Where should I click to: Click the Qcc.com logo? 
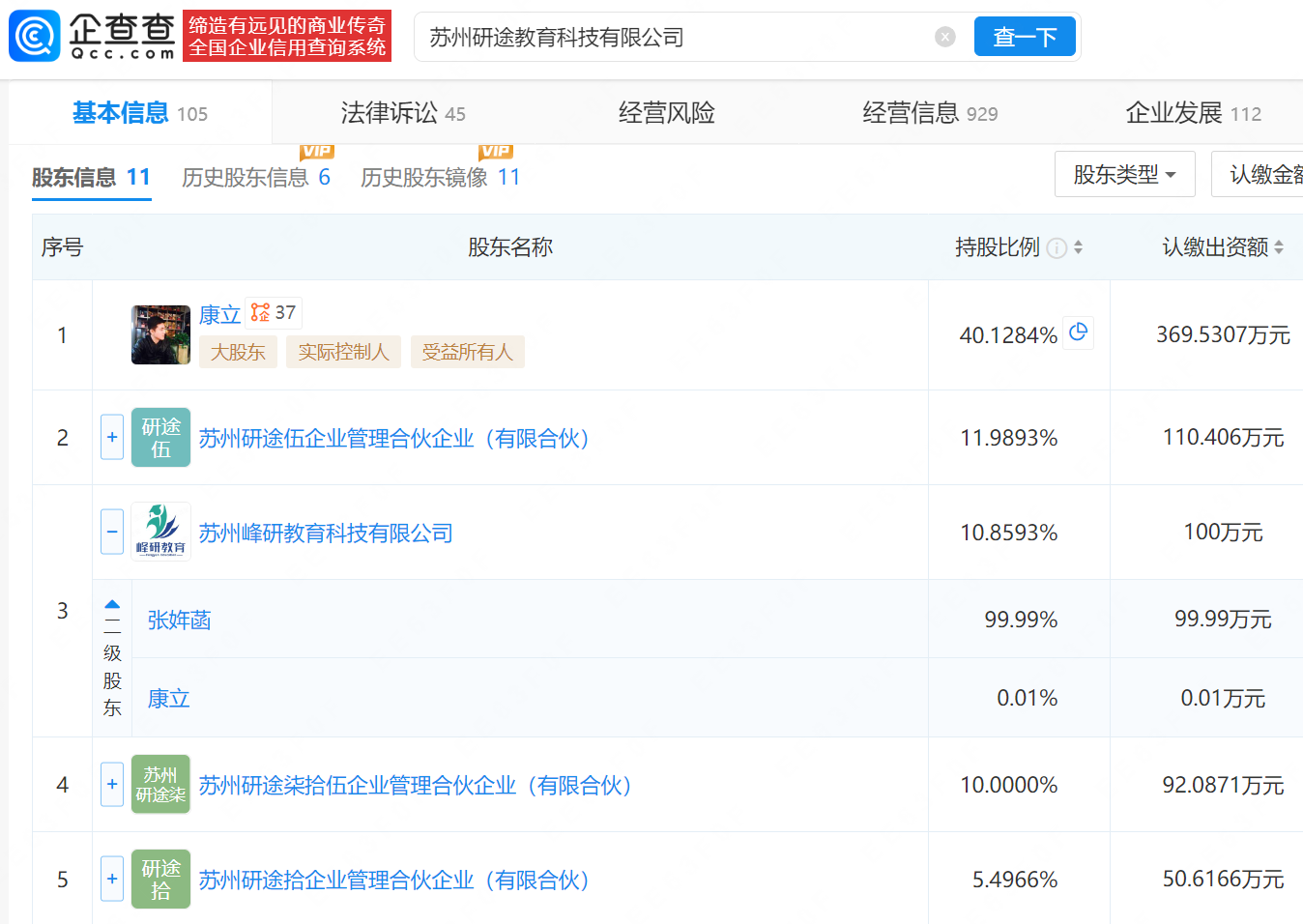[92, 37]
